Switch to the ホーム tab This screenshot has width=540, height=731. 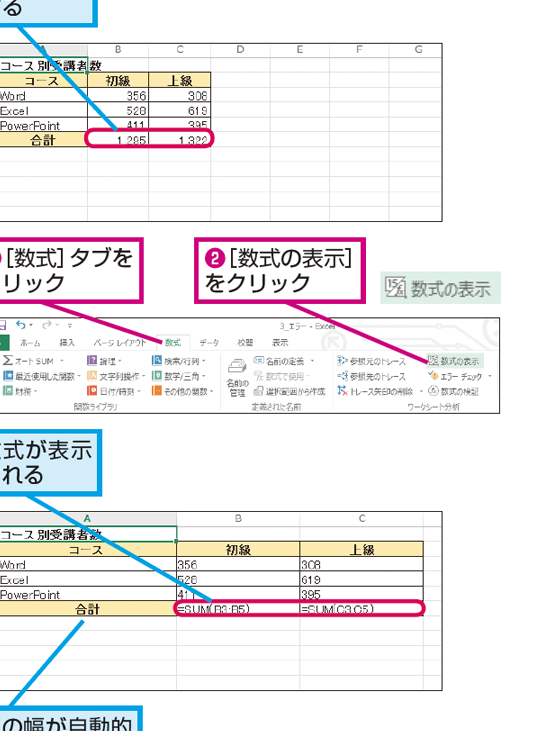(30, 343)
